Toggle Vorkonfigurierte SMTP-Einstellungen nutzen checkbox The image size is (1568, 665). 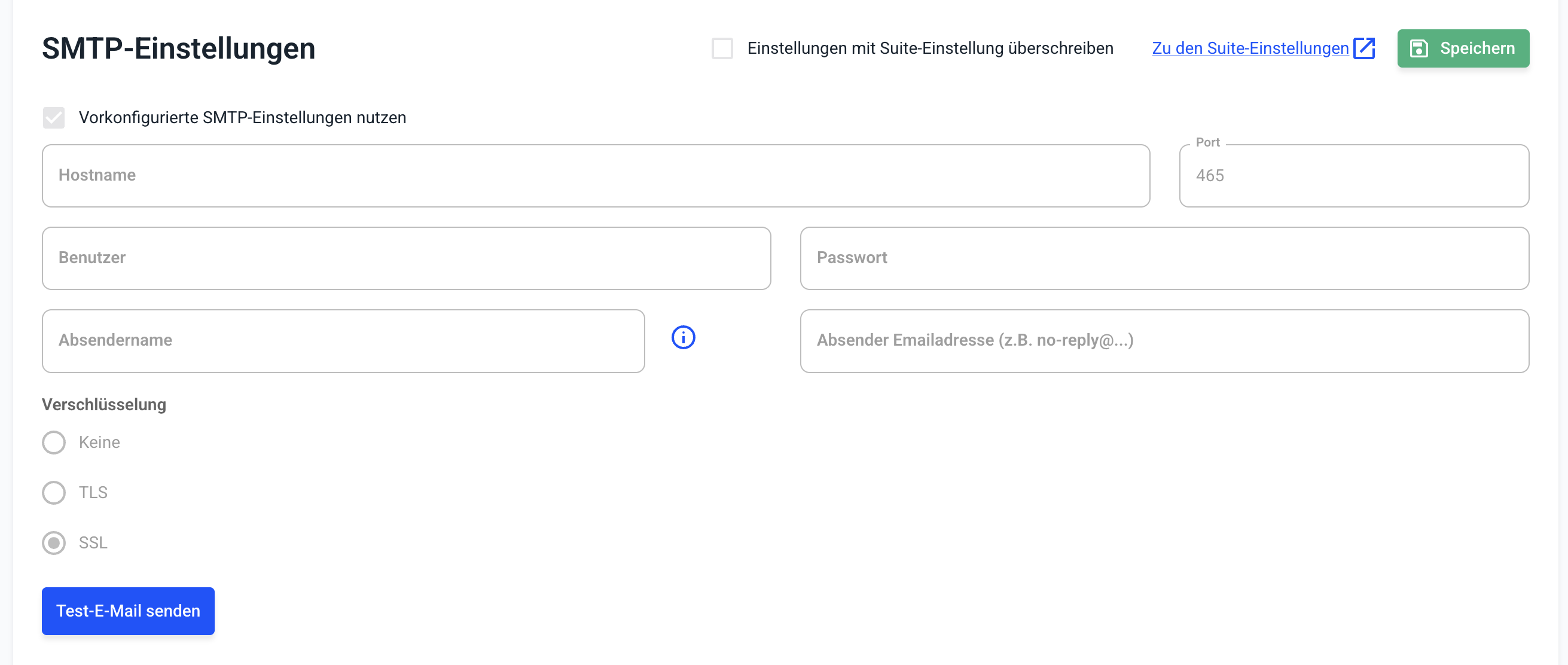[54, 118]
